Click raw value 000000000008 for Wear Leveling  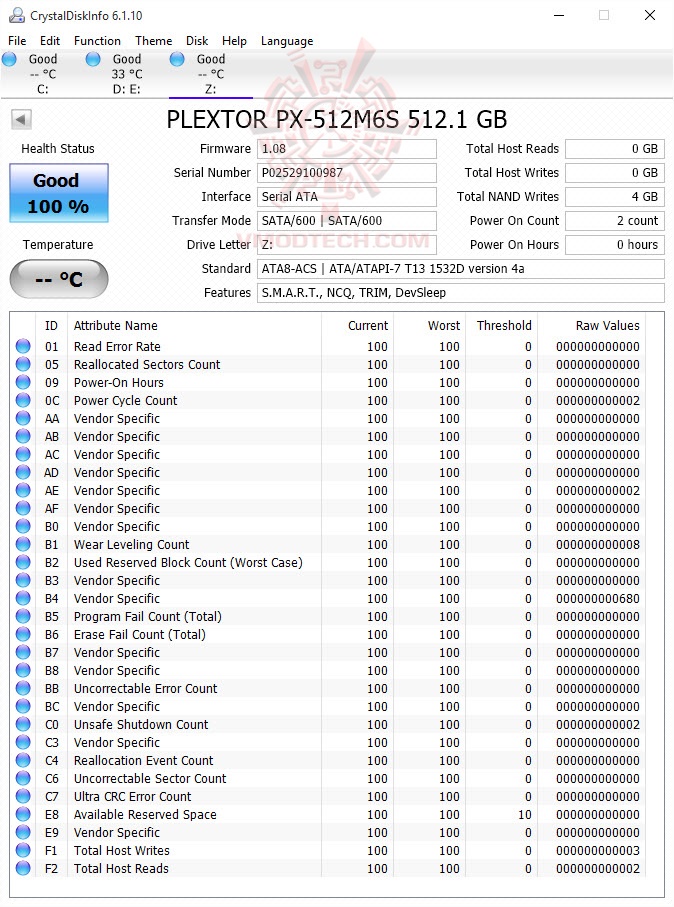pyautogui.click(x=598, y=545)
